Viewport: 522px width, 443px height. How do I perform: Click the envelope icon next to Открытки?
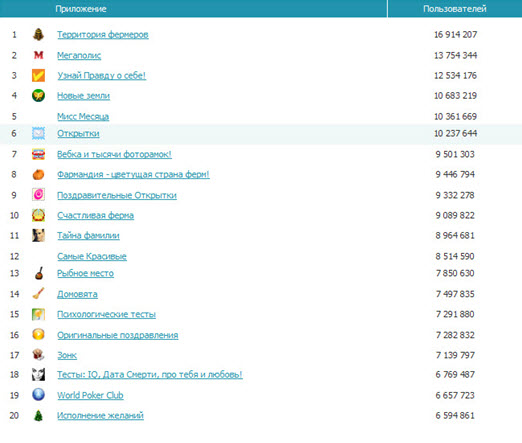pyautogui.click(x=38, y=133)
